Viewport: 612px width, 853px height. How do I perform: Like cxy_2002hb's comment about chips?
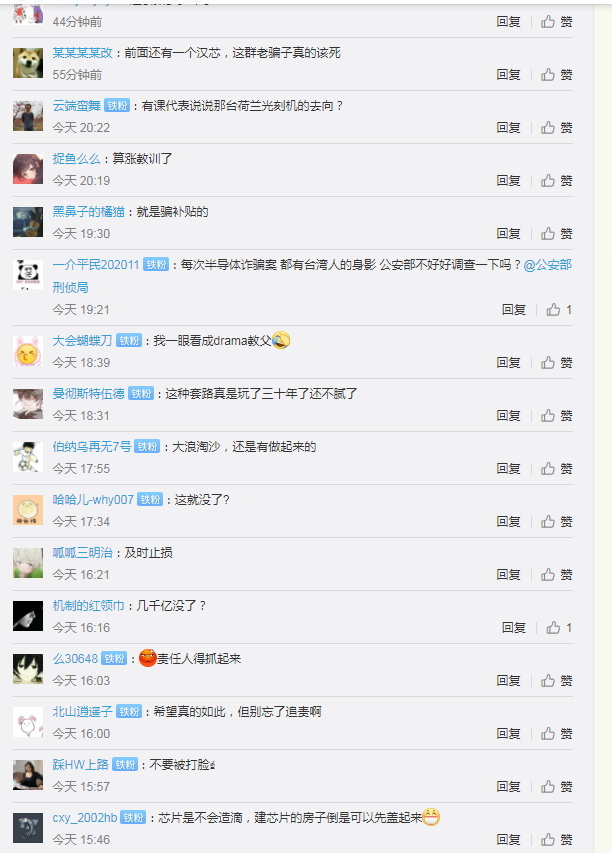(557, 840)
